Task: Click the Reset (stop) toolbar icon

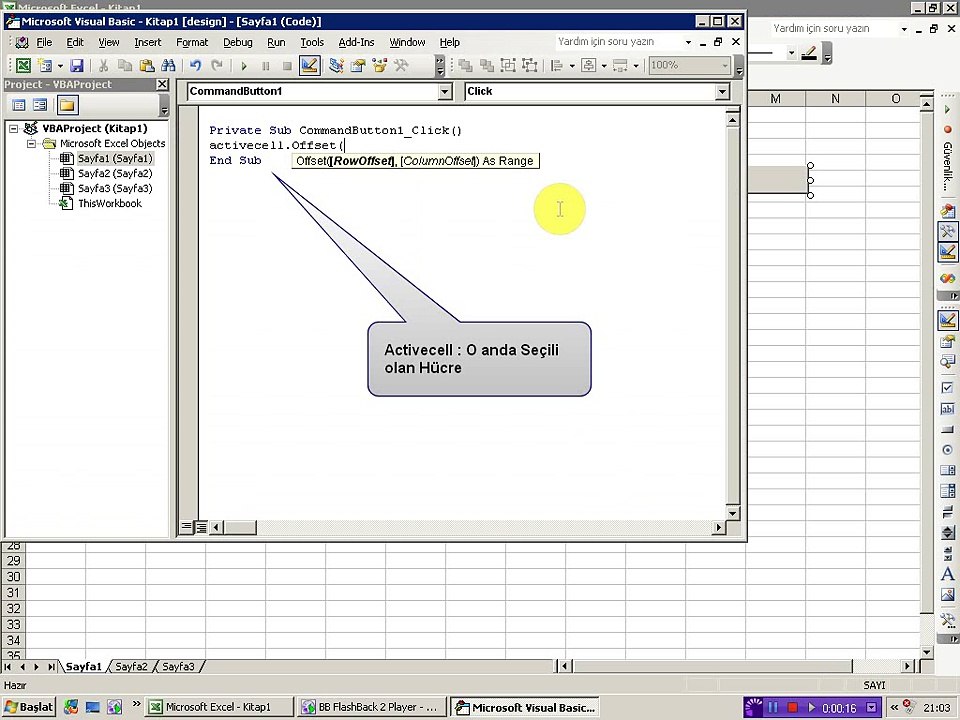Action: [x=287, y=66]
